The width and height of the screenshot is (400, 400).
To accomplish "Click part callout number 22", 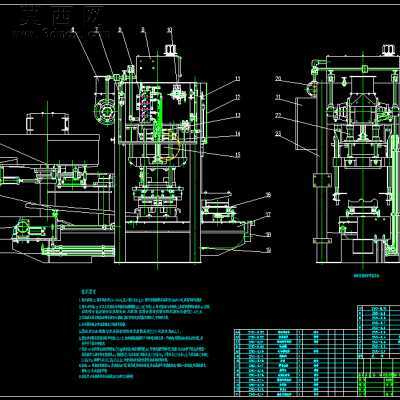I will (x=278, y=116).
